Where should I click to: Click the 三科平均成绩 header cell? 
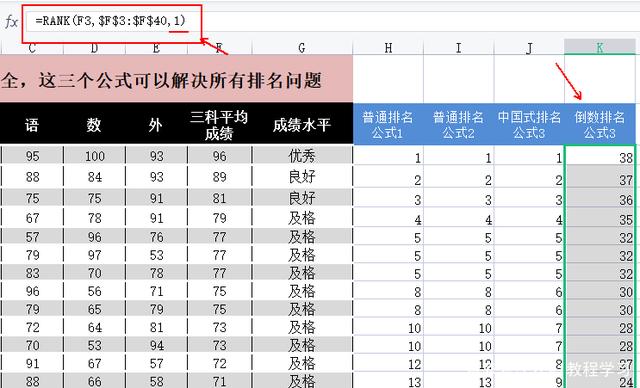[x=220, y=124]
